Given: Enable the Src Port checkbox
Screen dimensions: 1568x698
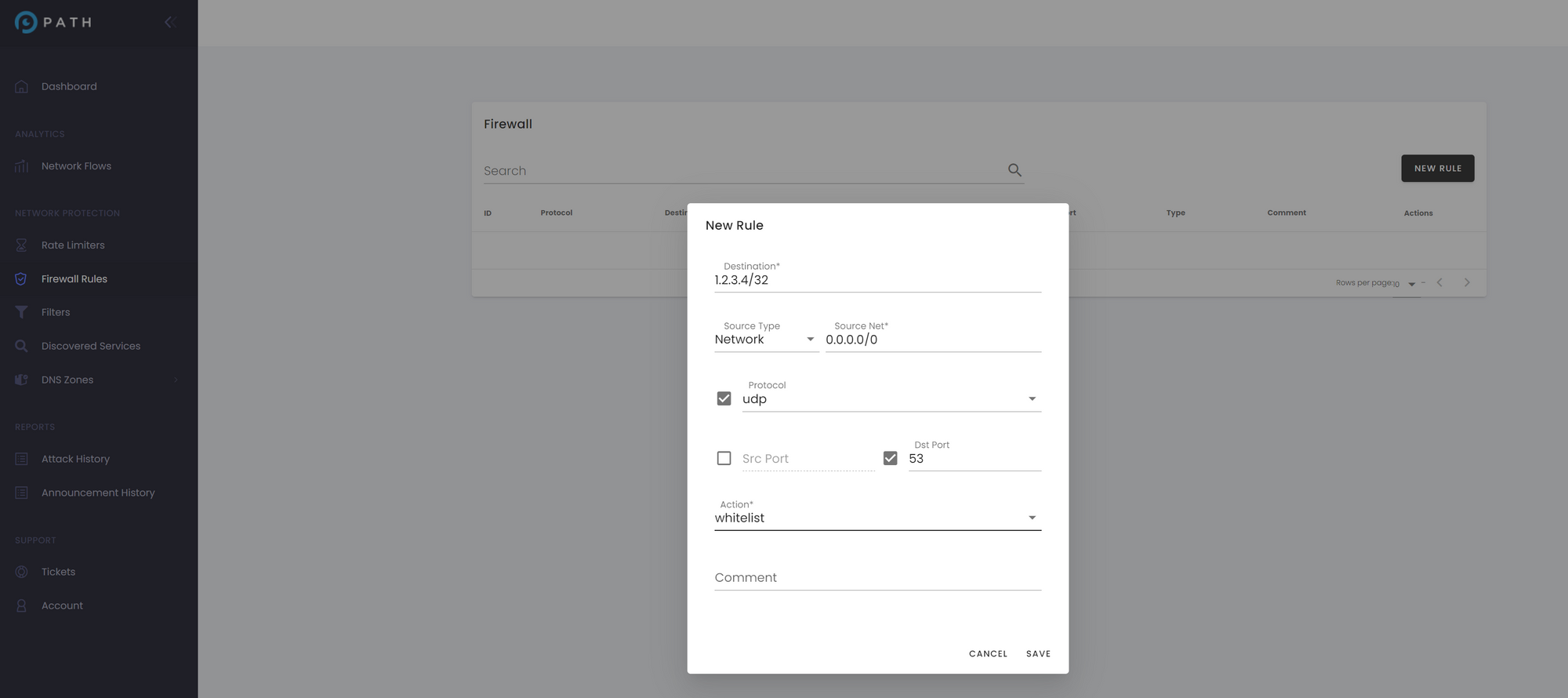Looking at the screenshot, I should 724,458.
